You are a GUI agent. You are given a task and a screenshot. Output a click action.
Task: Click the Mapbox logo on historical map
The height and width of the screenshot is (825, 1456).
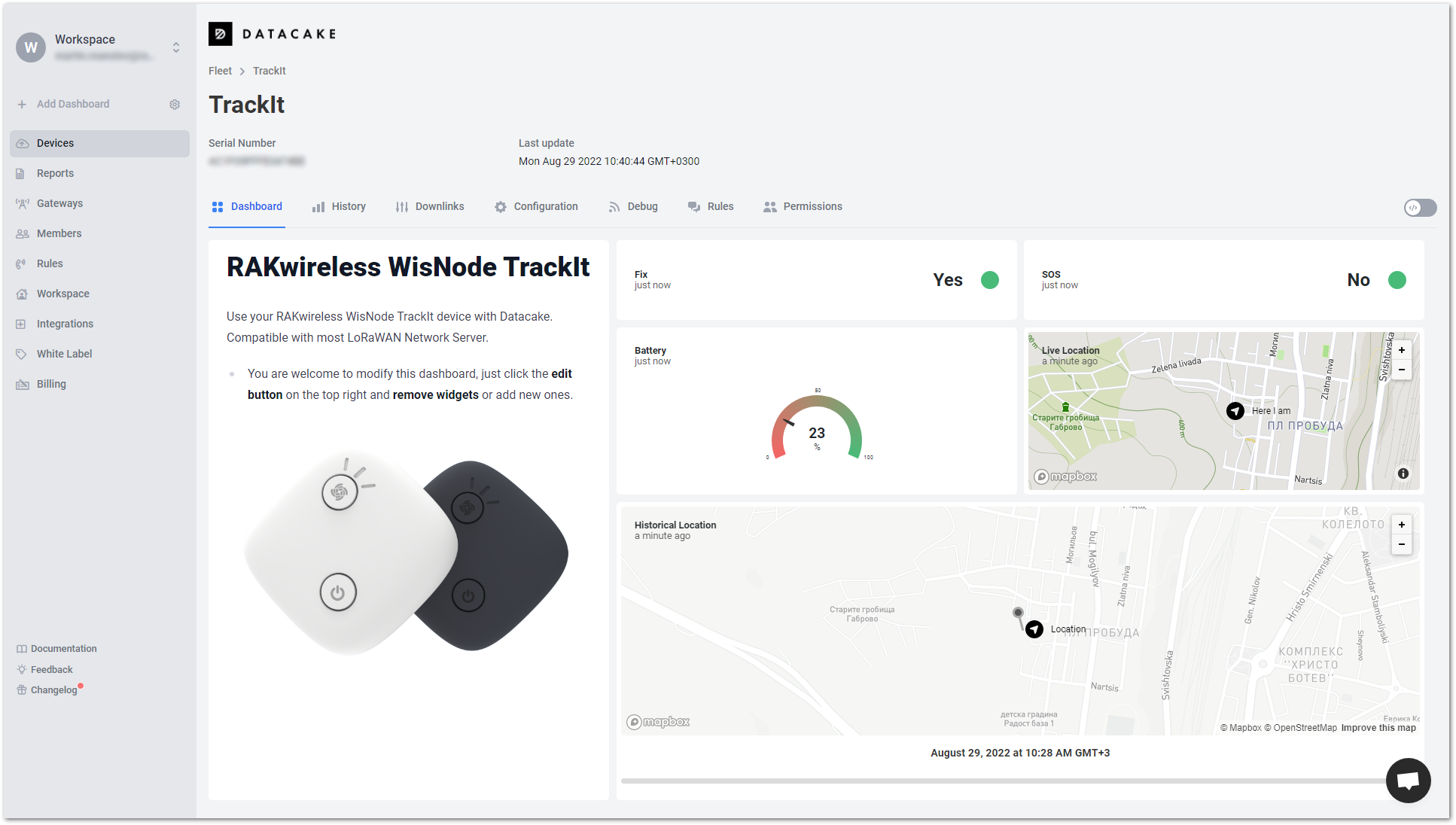659,722
